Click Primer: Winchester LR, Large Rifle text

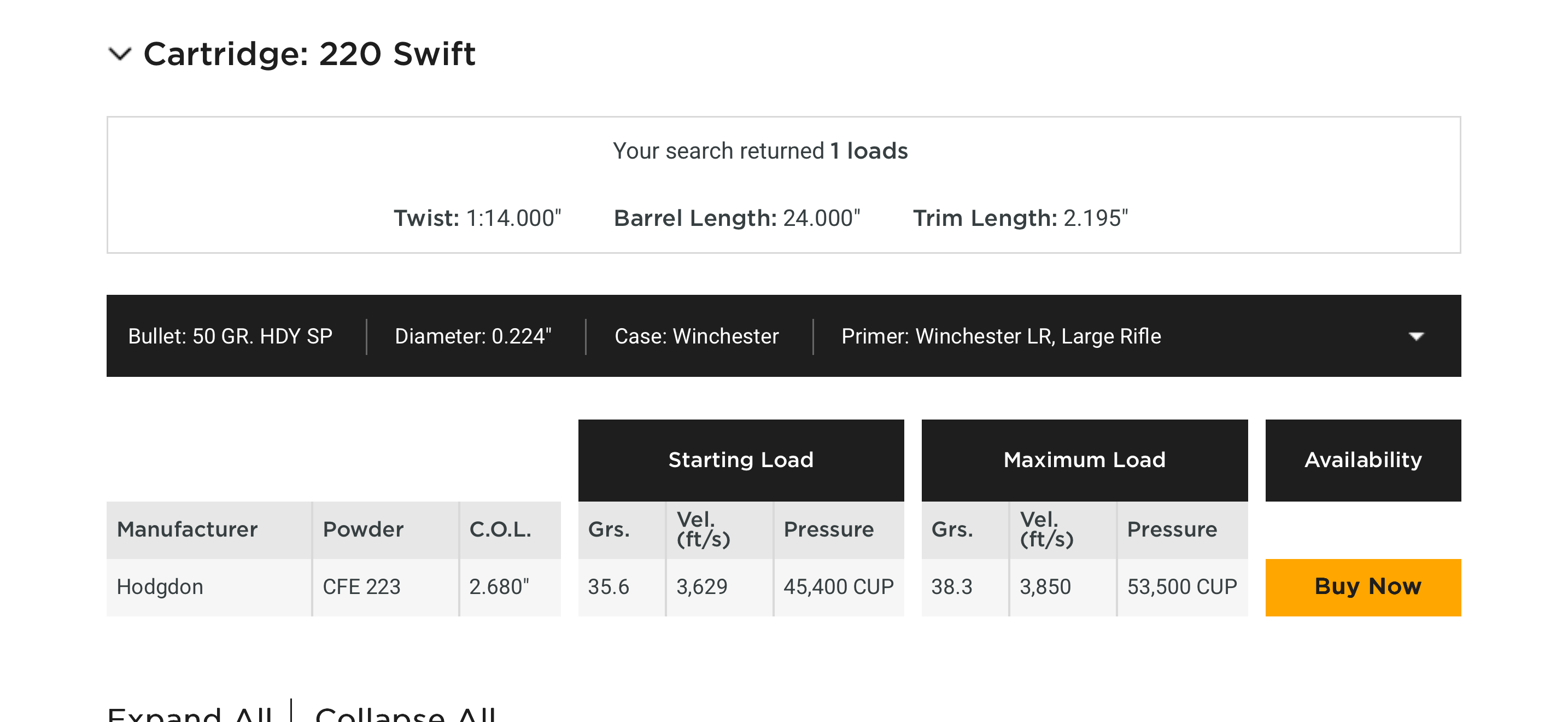(x=1001, y=336)
